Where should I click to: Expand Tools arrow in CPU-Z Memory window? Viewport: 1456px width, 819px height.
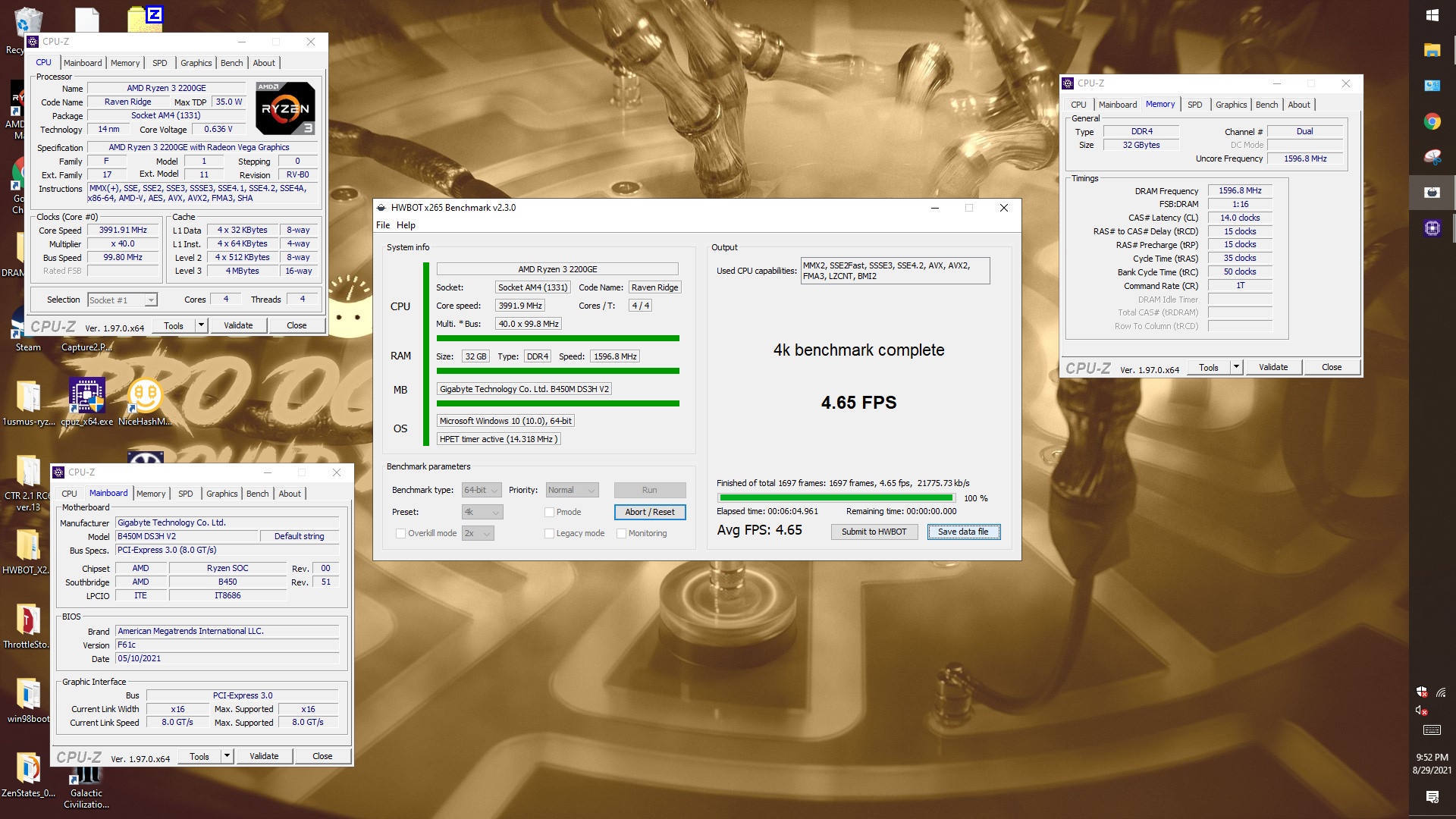point(1236,367)
